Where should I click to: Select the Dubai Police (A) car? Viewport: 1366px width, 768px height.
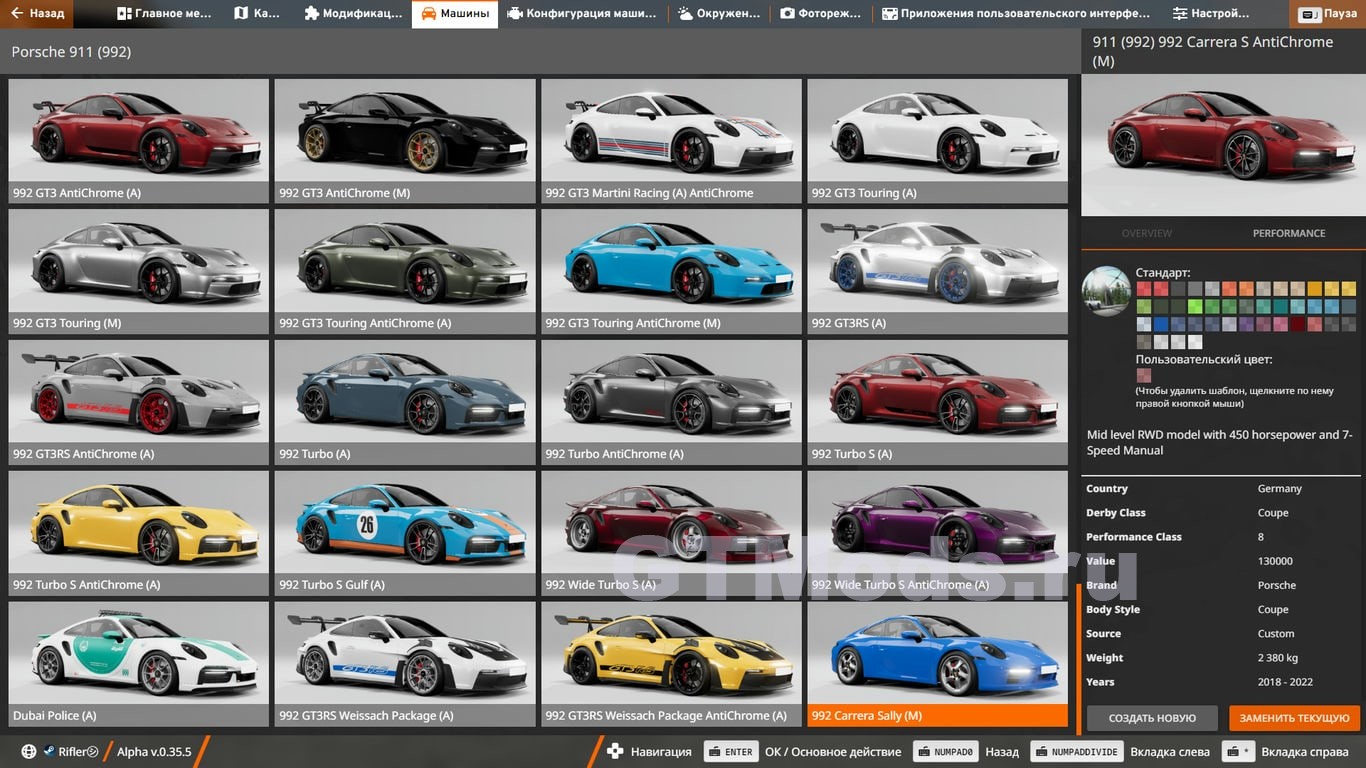139,664
